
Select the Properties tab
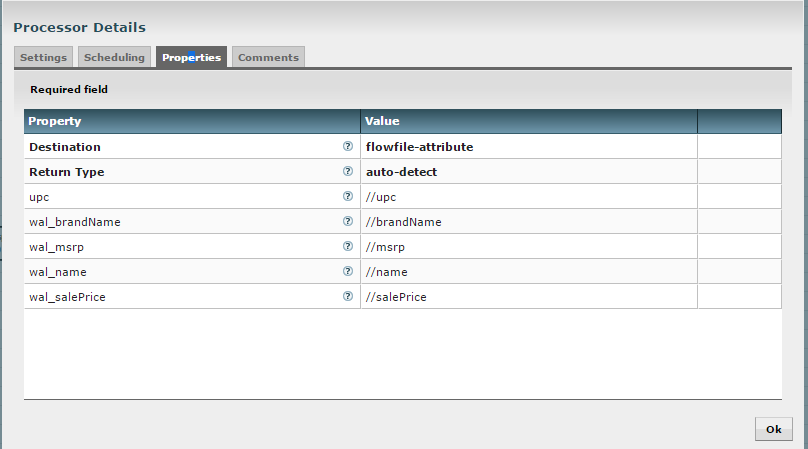pyautogui.click(x=191, y=58)
